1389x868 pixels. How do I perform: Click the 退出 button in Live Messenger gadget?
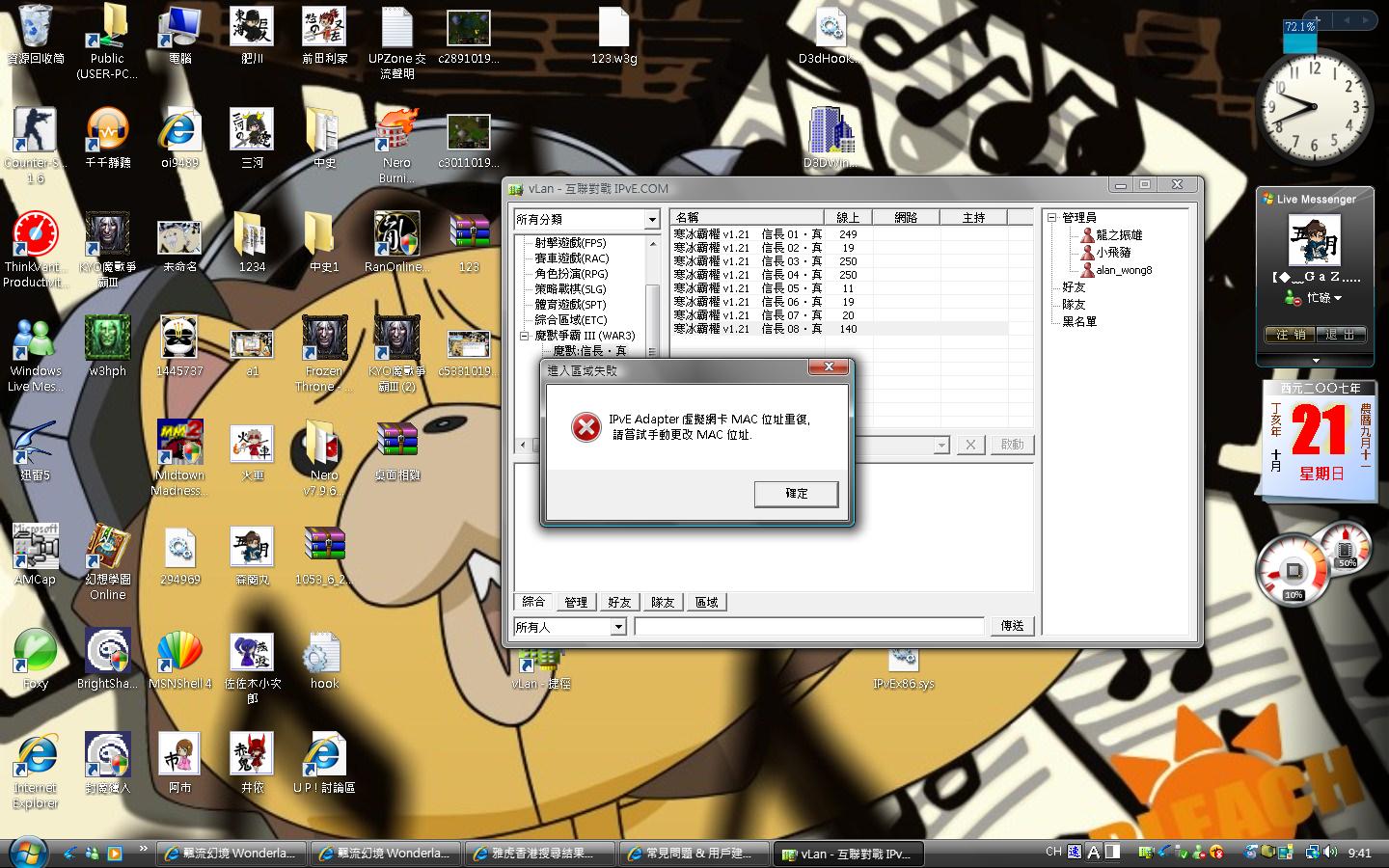point(1340,335)
